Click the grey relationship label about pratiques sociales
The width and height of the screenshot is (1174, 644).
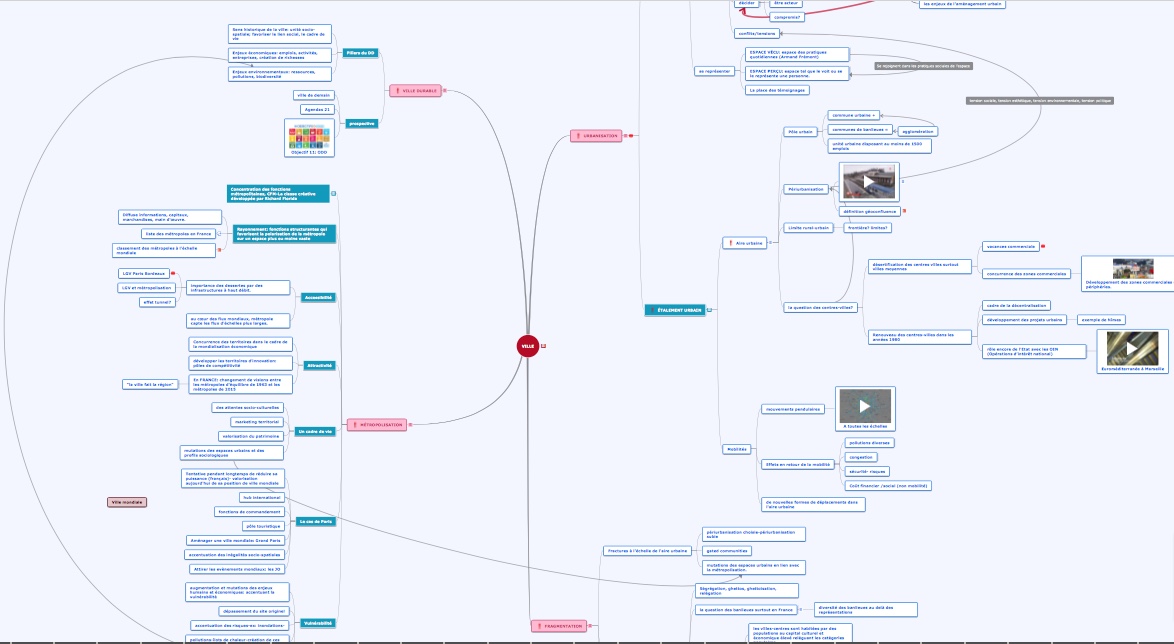[x=923, y=66]
